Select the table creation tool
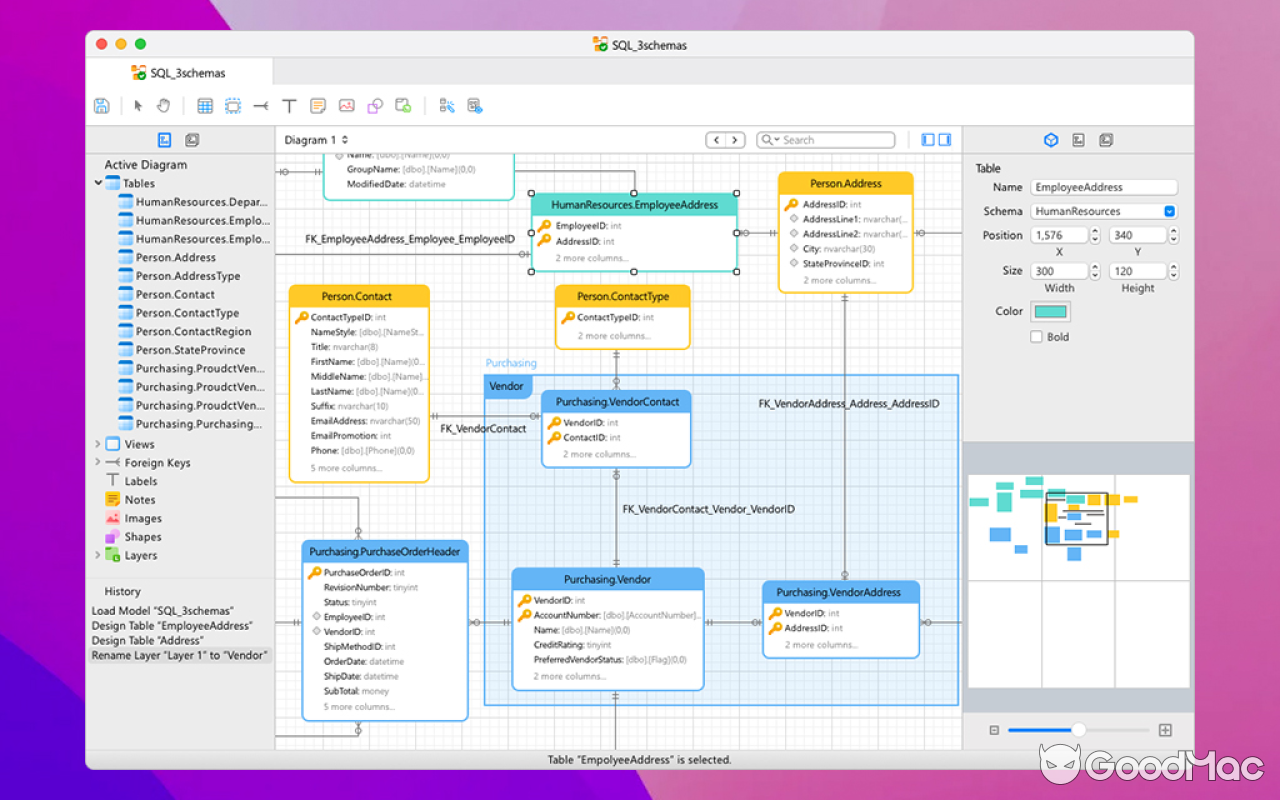This screenshot has width=1280, height=800. pos(205,105)
